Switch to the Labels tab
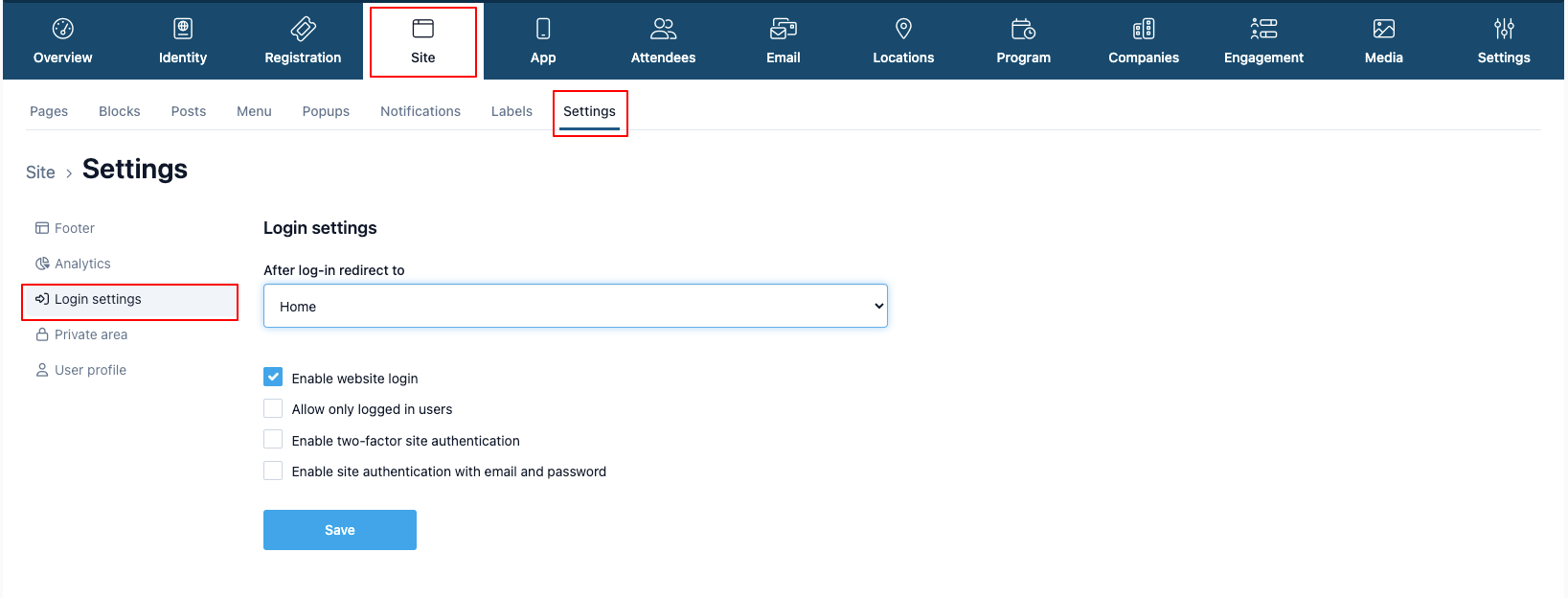The width and height of the screenshot is (1568, 598). click(x=511, y=111)
